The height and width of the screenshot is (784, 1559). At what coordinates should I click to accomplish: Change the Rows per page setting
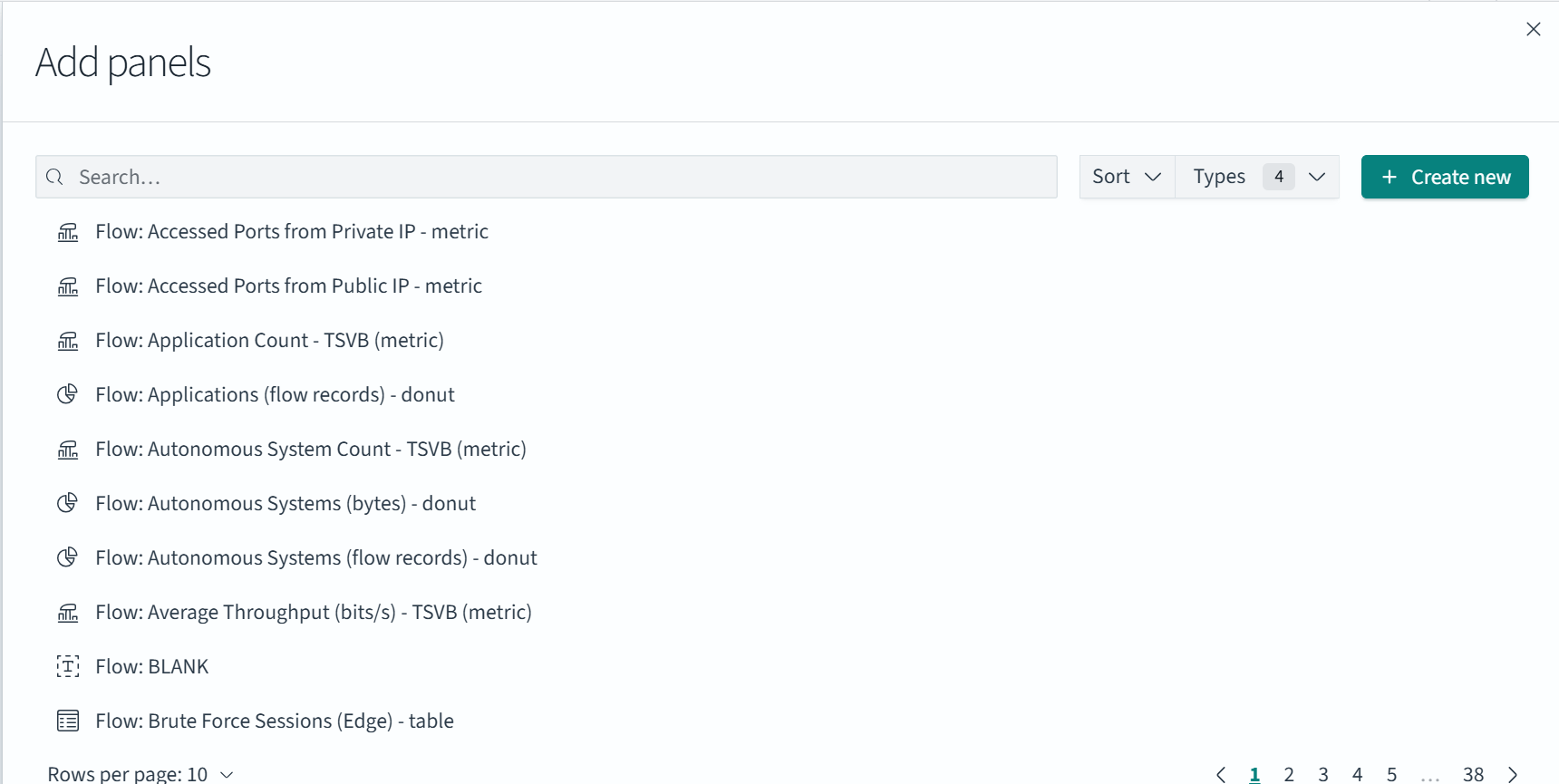[140, 774]
